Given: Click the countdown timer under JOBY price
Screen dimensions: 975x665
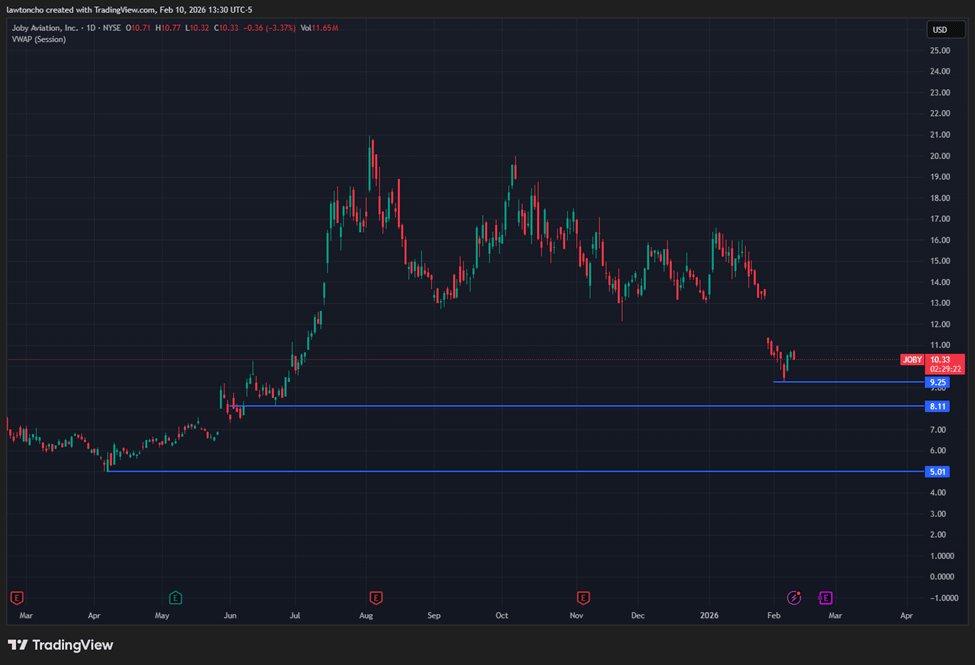Looking at the screenshot, I should coord(944,369).
